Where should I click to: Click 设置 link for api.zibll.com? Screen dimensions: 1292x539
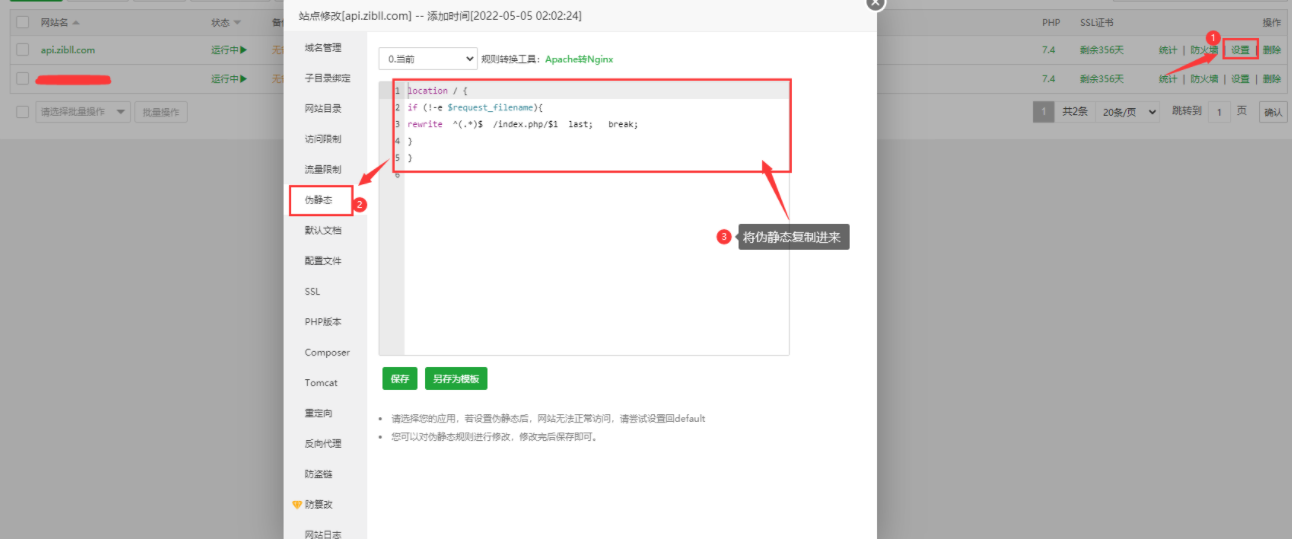tap(1240, 50)
